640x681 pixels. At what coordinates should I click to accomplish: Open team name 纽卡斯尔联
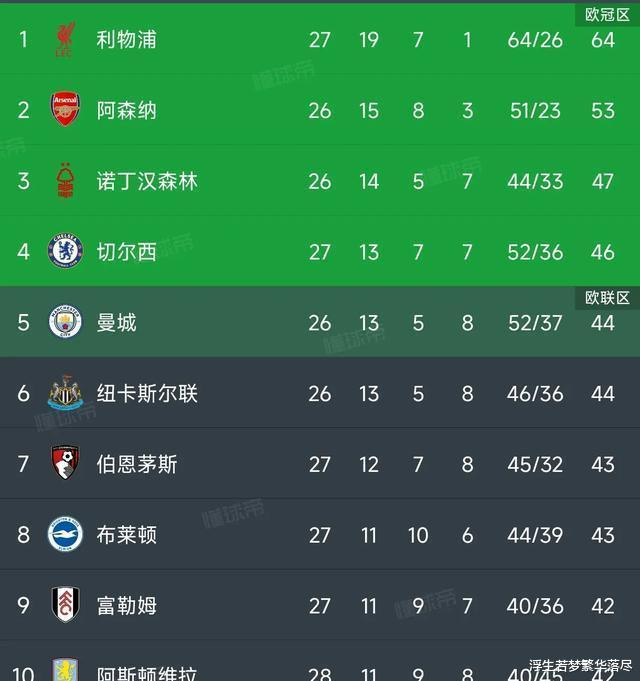click(147, 393)
